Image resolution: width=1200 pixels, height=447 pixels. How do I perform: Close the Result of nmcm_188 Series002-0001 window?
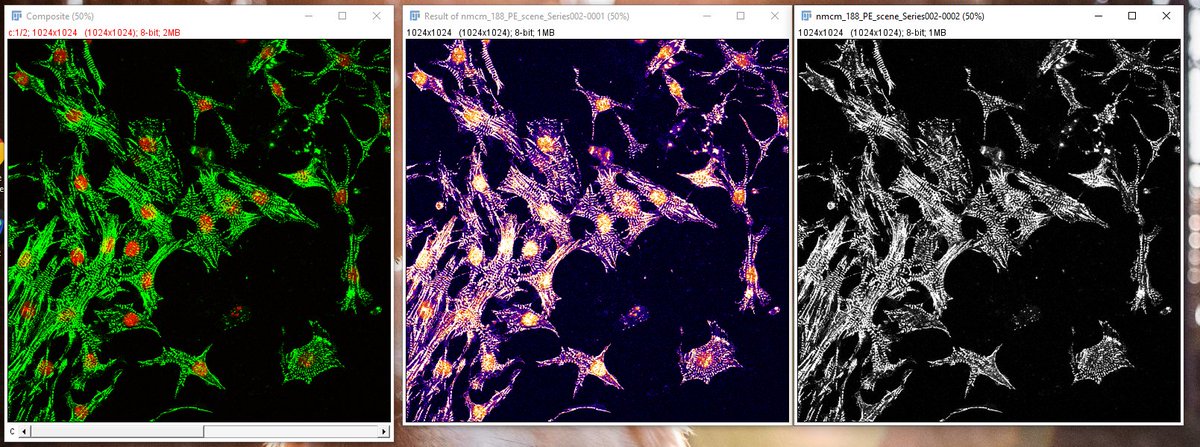click(774, 16)
